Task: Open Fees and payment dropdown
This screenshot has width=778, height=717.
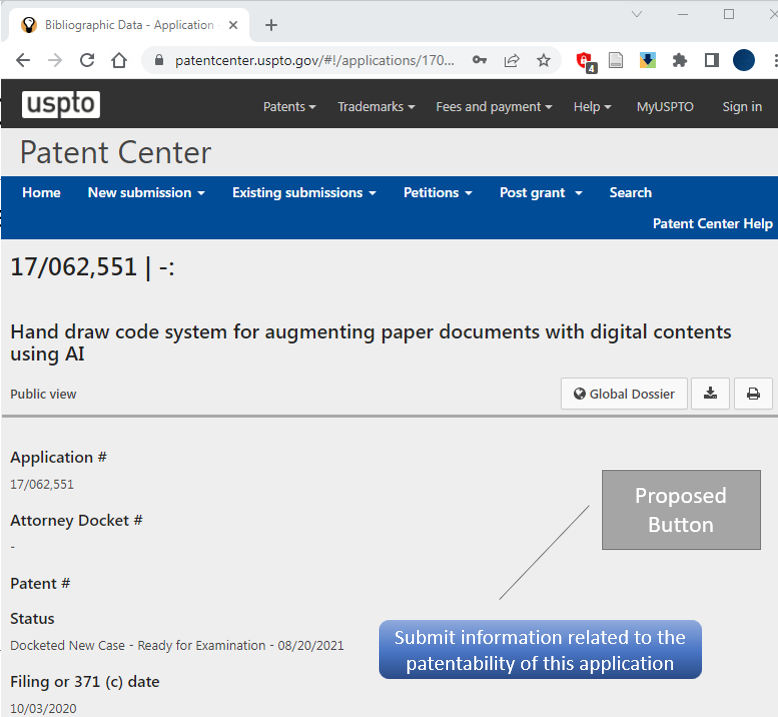Action: [494, 107]
